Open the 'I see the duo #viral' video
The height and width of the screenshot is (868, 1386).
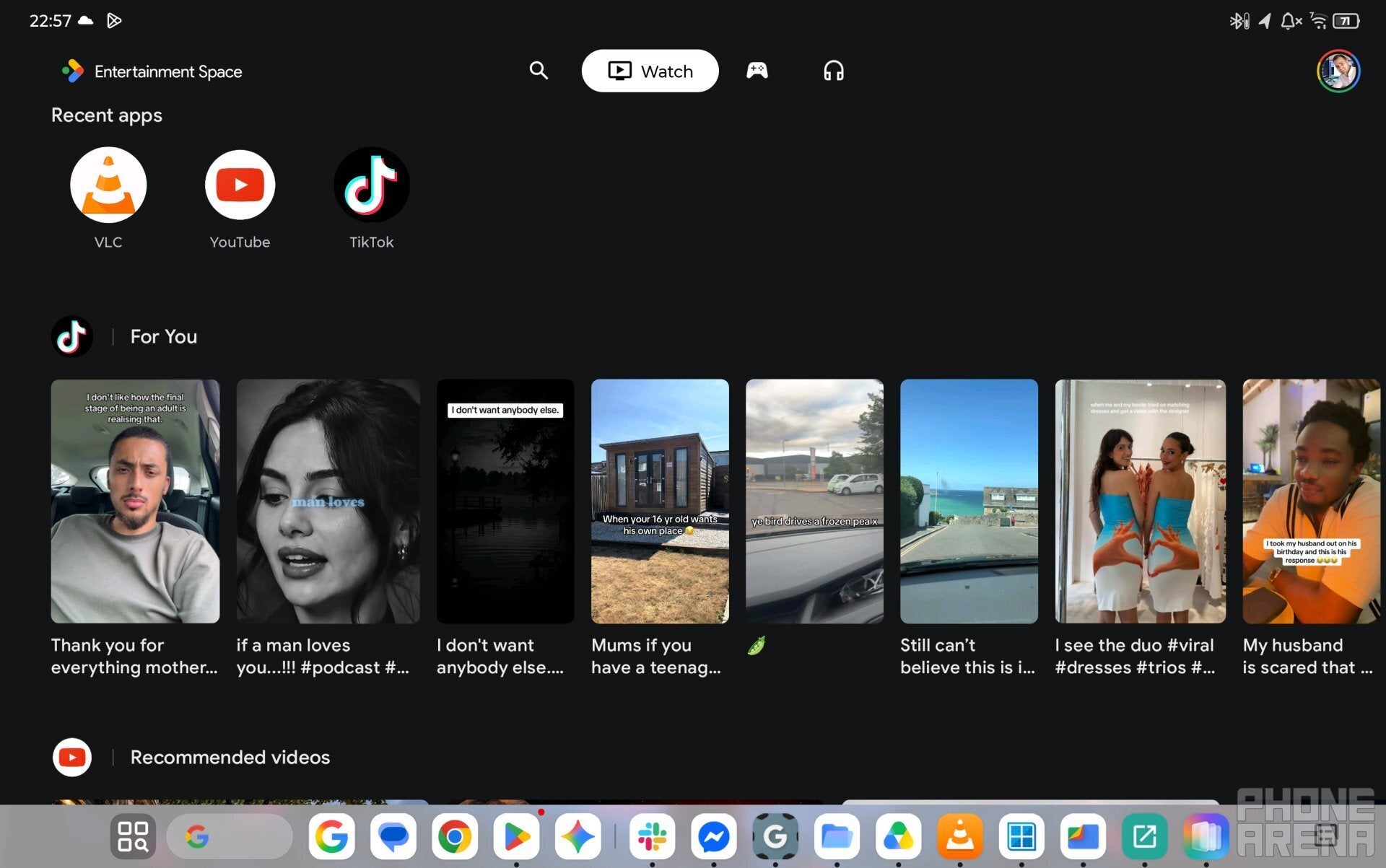[x=1140, y=501]
